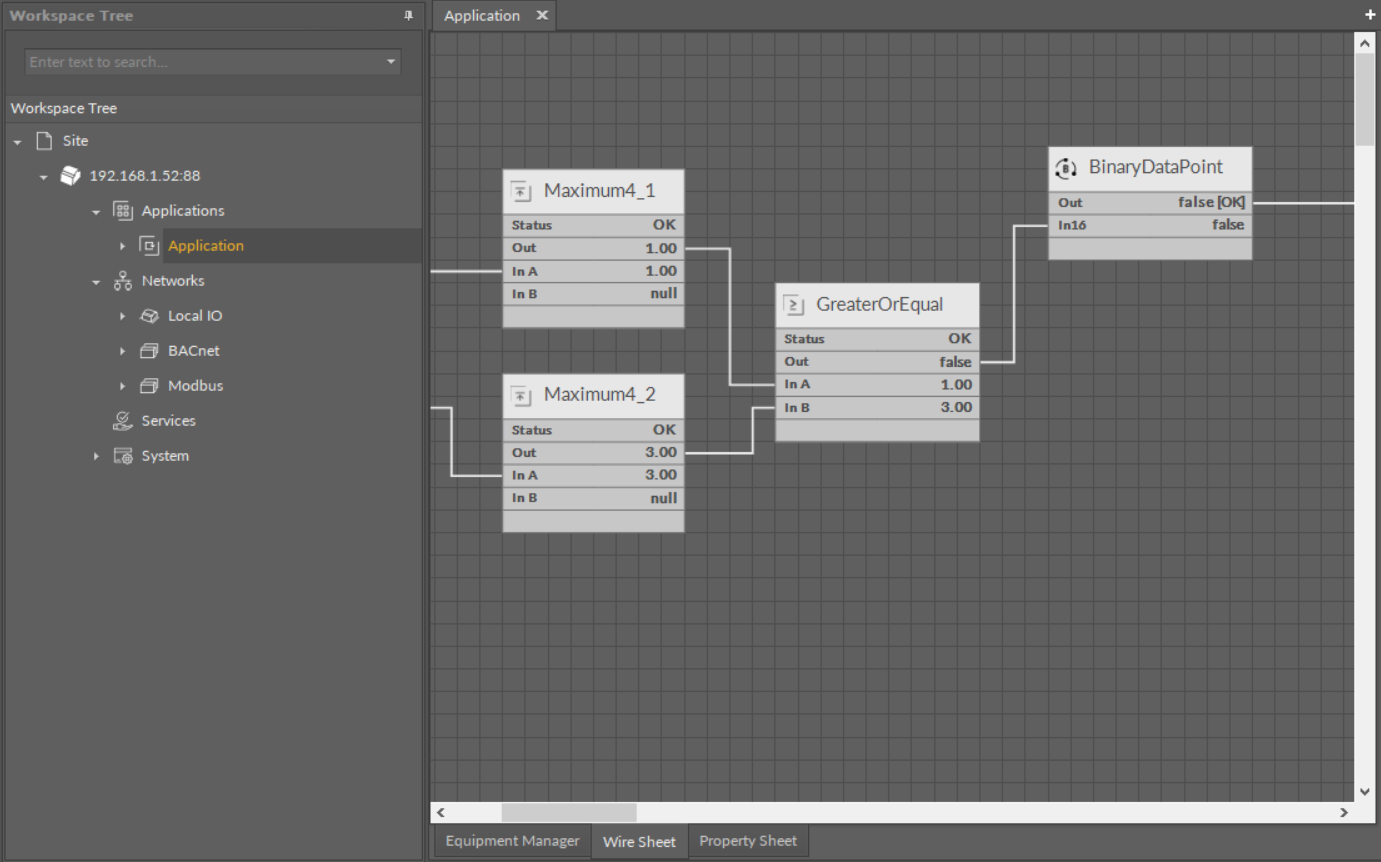Expand the BACnet network node
The height and width of the screenshot is (862, 1381).
[122, 351]
